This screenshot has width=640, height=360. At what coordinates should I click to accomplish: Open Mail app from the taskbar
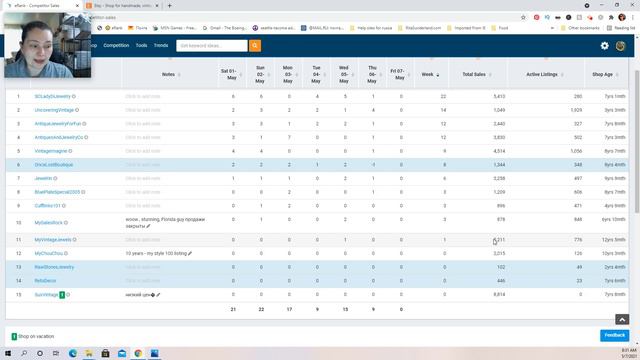(x=122, y=353)
